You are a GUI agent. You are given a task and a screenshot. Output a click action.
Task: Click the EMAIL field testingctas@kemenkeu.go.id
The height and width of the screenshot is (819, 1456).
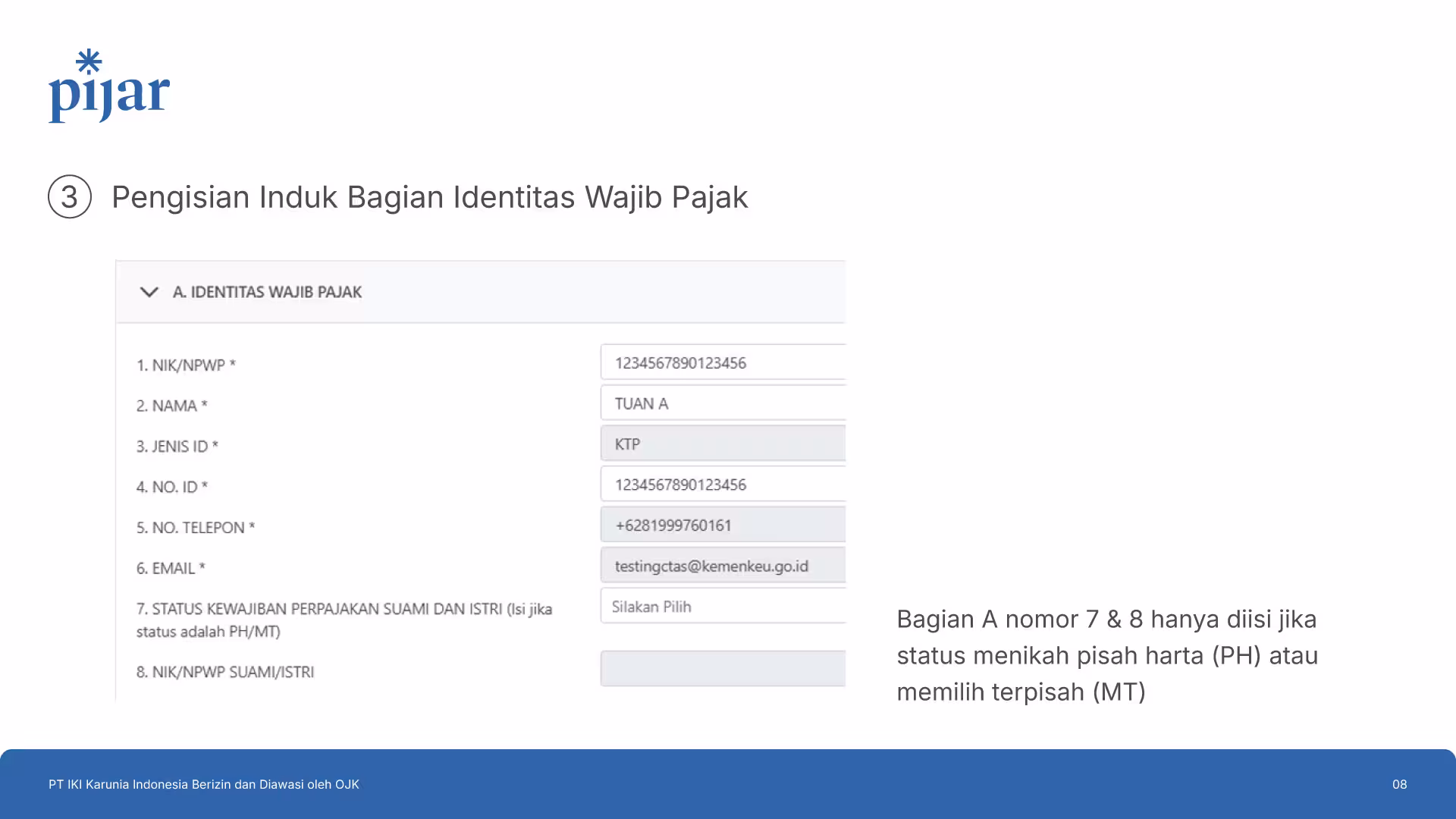click(723, 566)
